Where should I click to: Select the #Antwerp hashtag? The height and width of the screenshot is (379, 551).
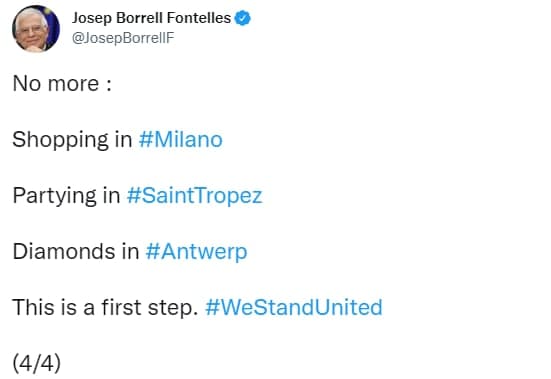point(196,252)
